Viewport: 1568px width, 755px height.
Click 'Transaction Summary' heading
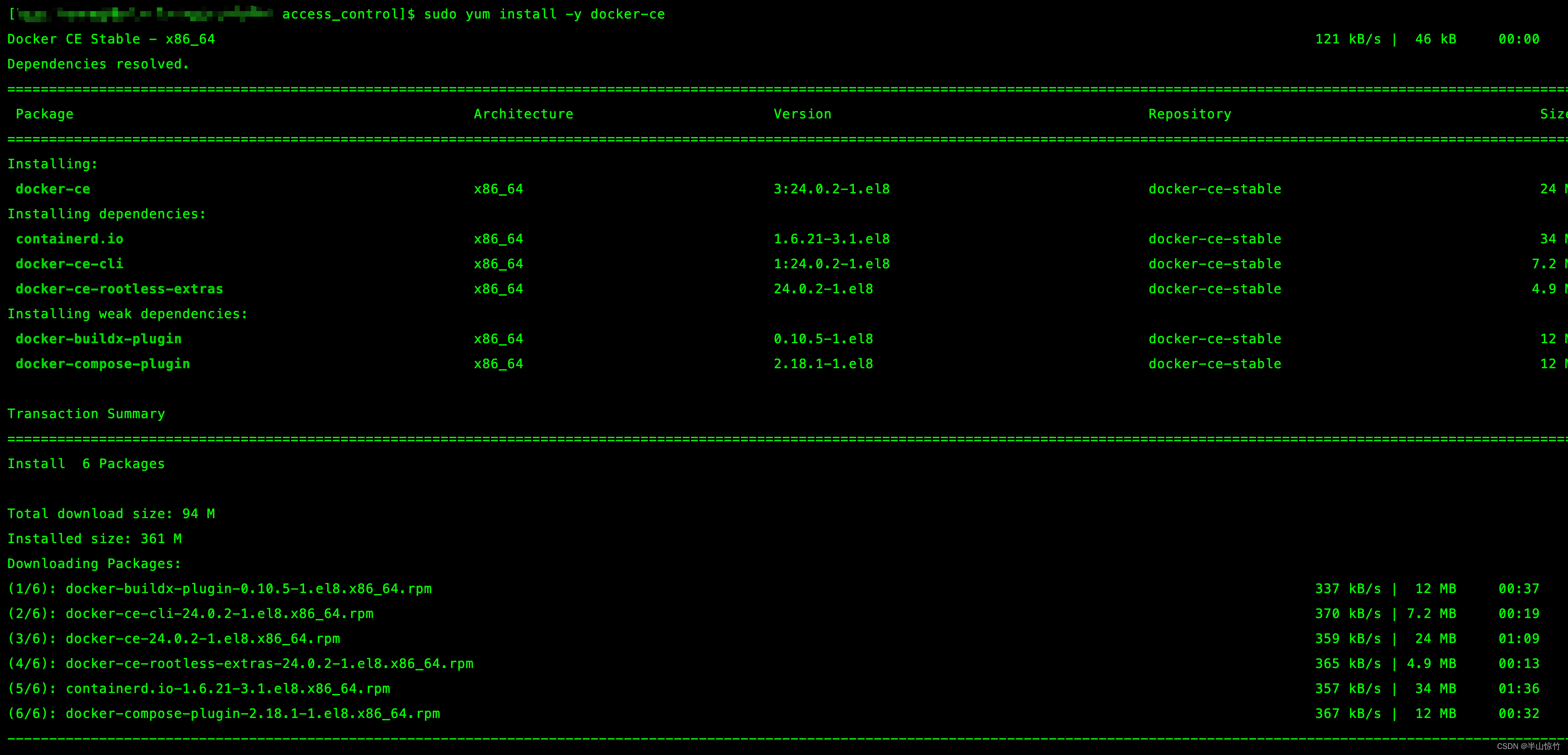[x=86, y=414]
